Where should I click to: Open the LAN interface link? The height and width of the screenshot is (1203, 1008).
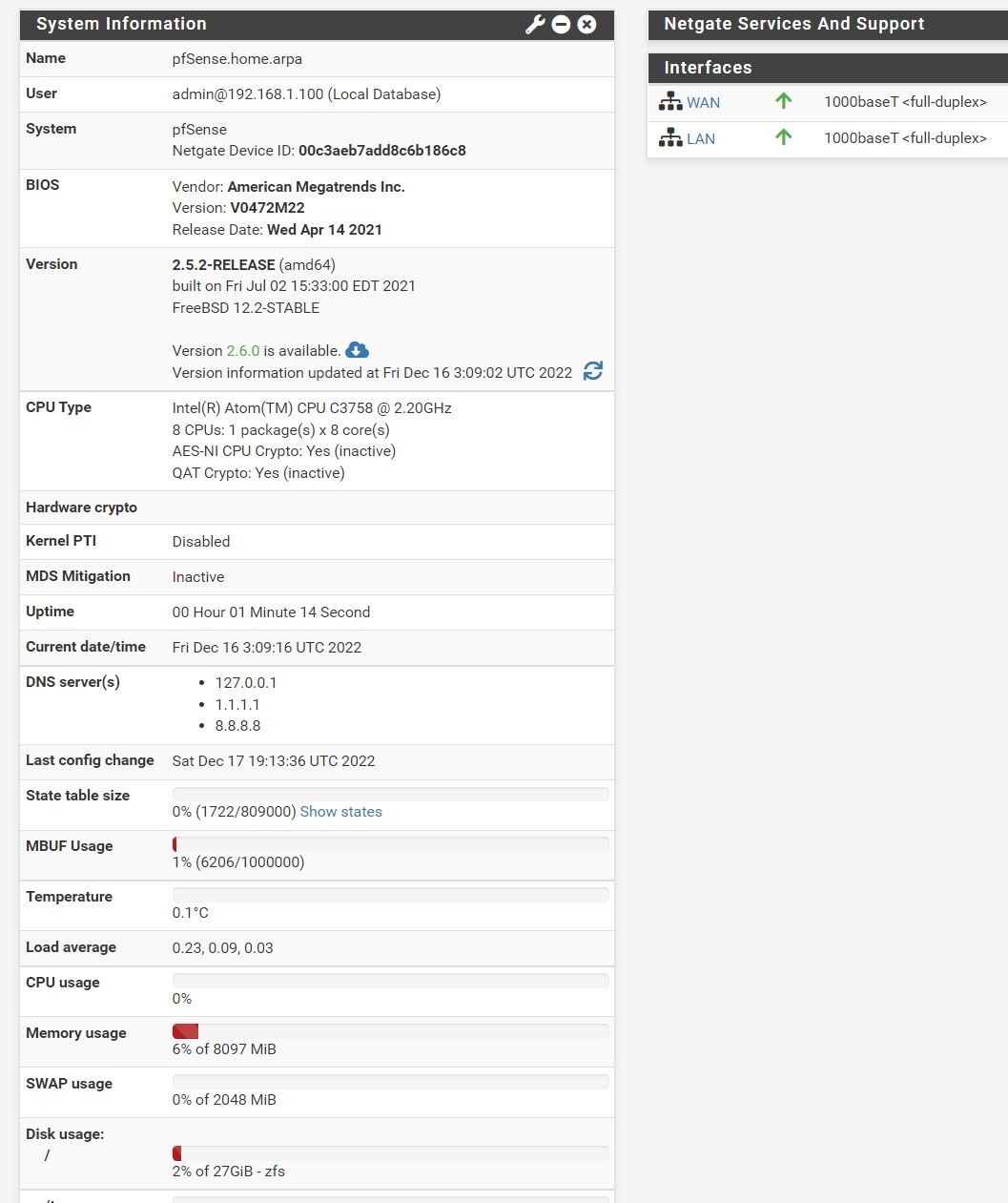[x=701, y=139]
